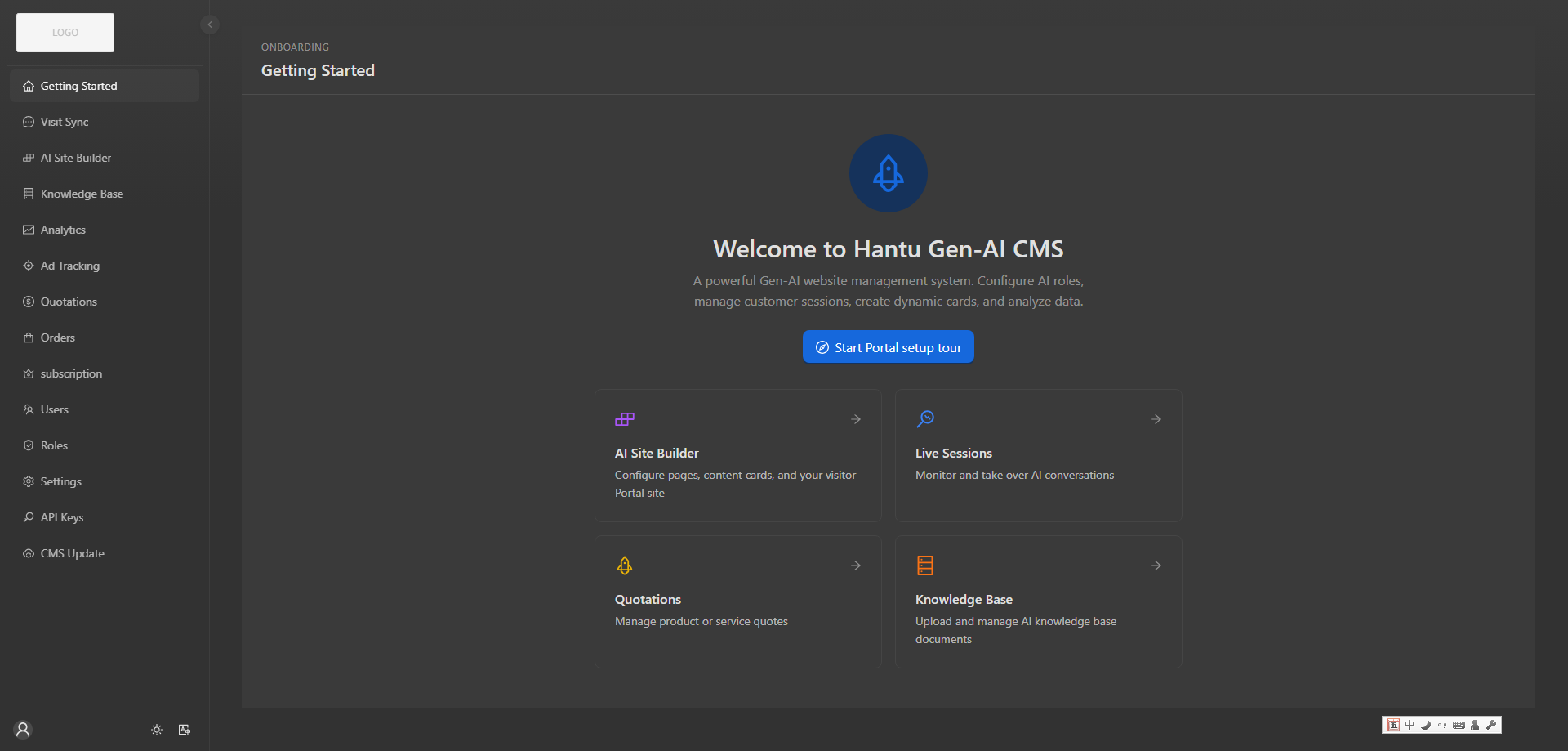Click the Settings gear icon in sidebar
This screenshot has height=751, width=1568.
click(29, 481)
